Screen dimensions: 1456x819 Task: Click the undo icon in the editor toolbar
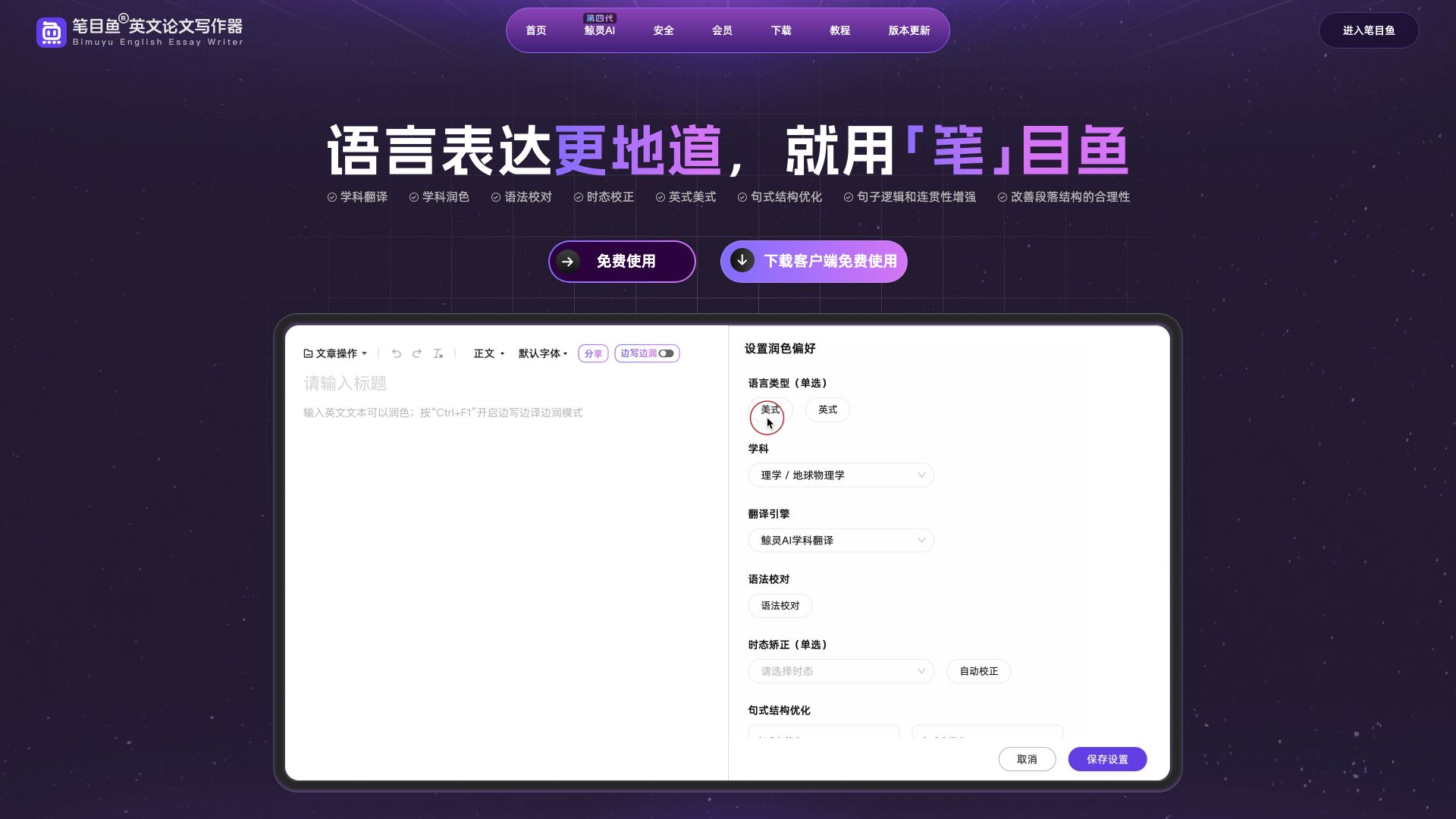(397, 353)
